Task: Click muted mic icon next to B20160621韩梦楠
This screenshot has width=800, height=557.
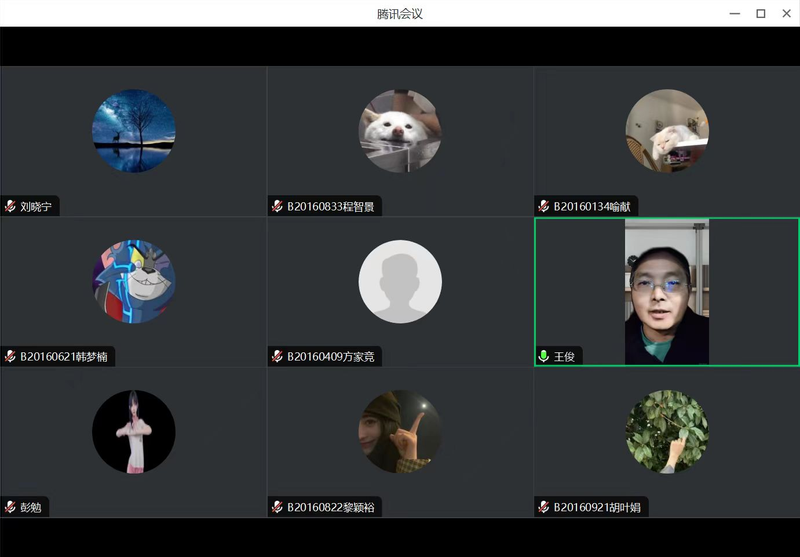Action: [10, 356]
